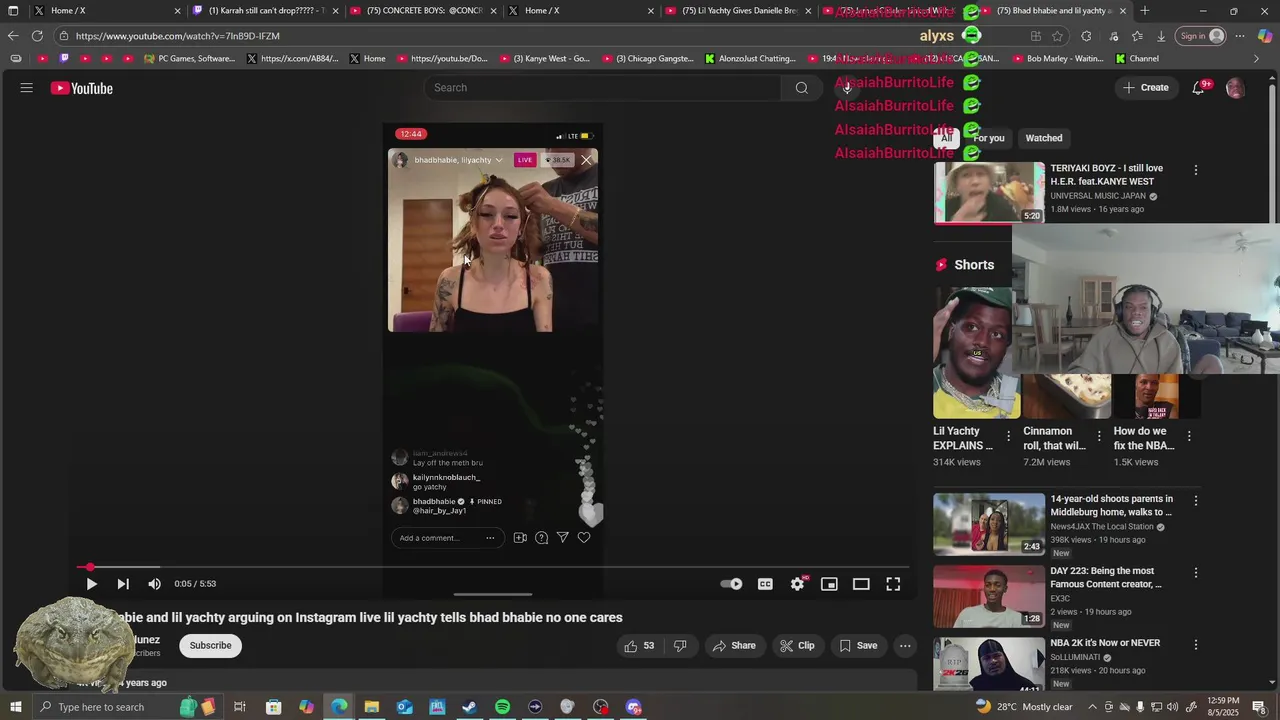Close the Instagram live overlay X
The image size is (1280, 720).
click(x=587, y=160)
